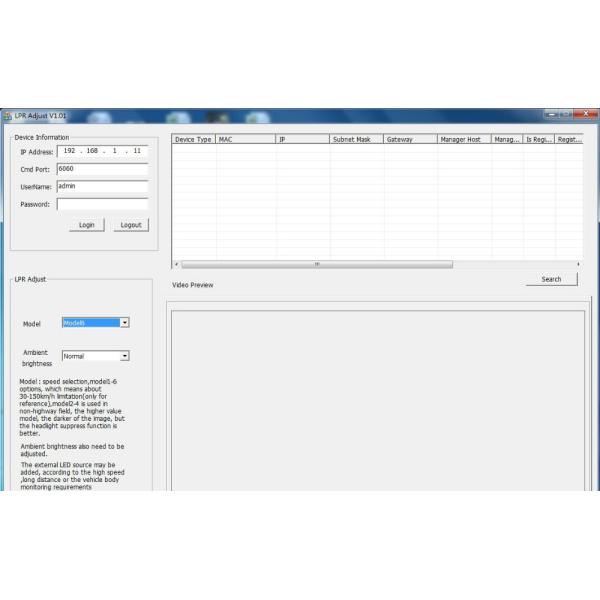Select the UserName text box

[x=102, y=186]
